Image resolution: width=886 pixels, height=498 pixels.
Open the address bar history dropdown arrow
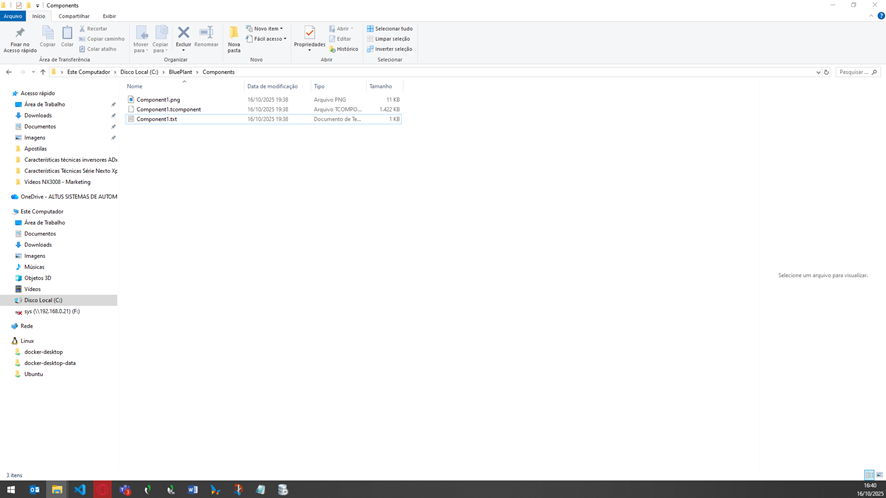(x=818, y=72)
